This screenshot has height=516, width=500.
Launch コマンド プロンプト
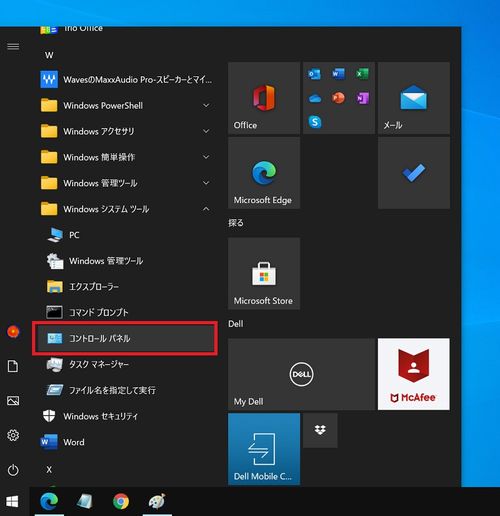126,313
